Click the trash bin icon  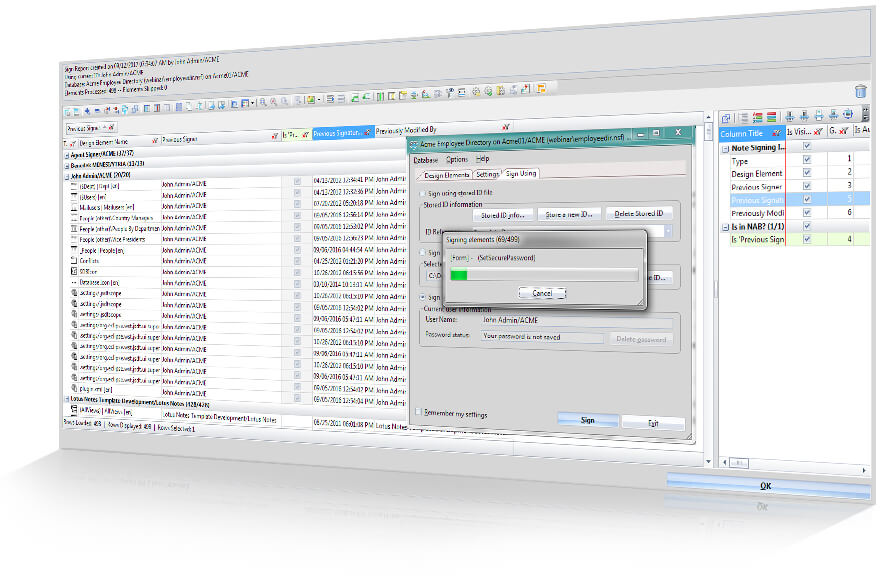pyautogui.click(x=860, y=91)
